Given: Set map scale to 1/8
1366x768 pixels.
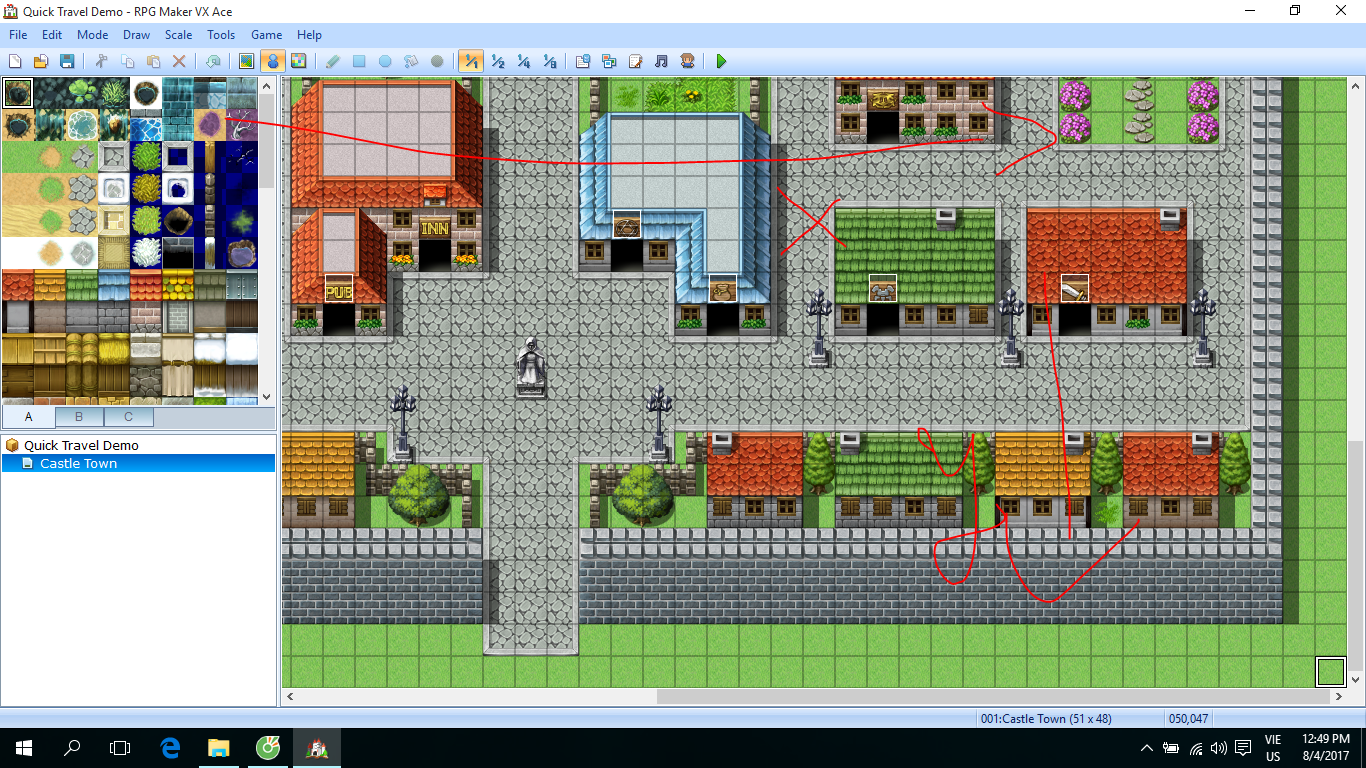Looking at the screenshot, I should pyautogui.click(x=549, y=61).
